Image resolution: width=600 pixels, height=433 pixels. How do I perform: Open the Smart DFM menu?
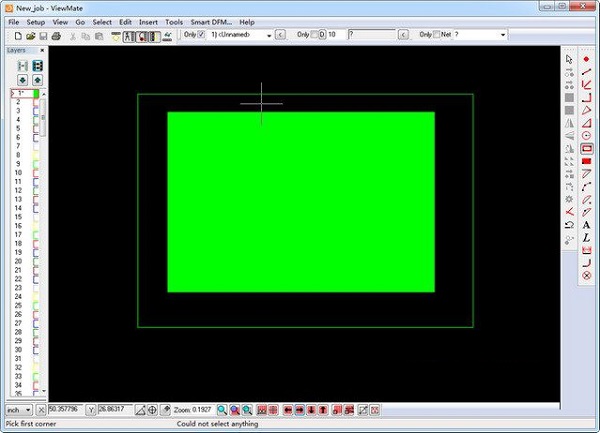[211, 21]
